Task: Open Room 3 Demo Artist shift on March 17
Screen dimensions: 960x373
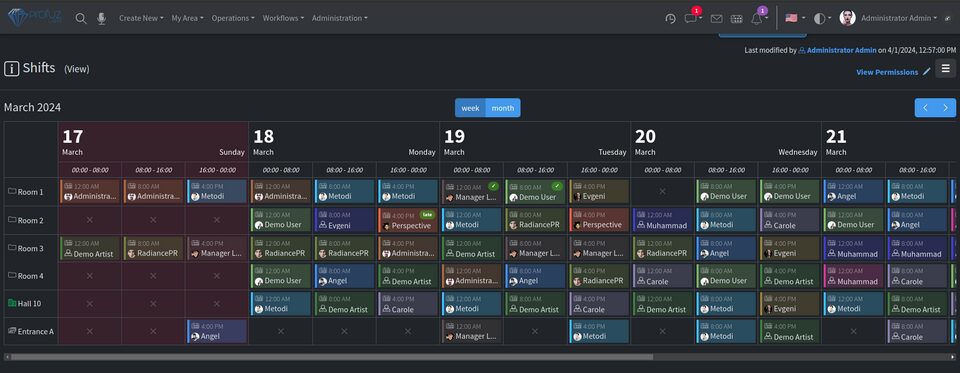Action: (x=90, y=248)
